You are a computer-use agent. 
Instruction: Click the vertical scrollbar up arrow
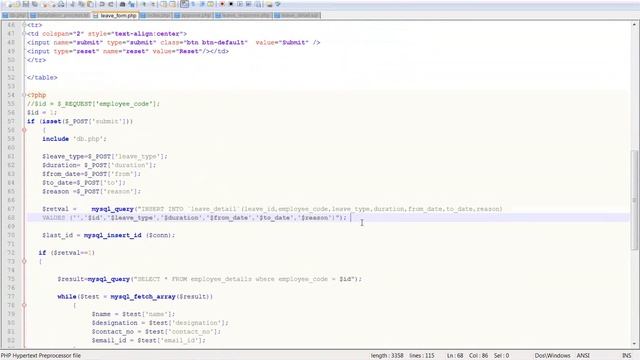pos(635,25)
